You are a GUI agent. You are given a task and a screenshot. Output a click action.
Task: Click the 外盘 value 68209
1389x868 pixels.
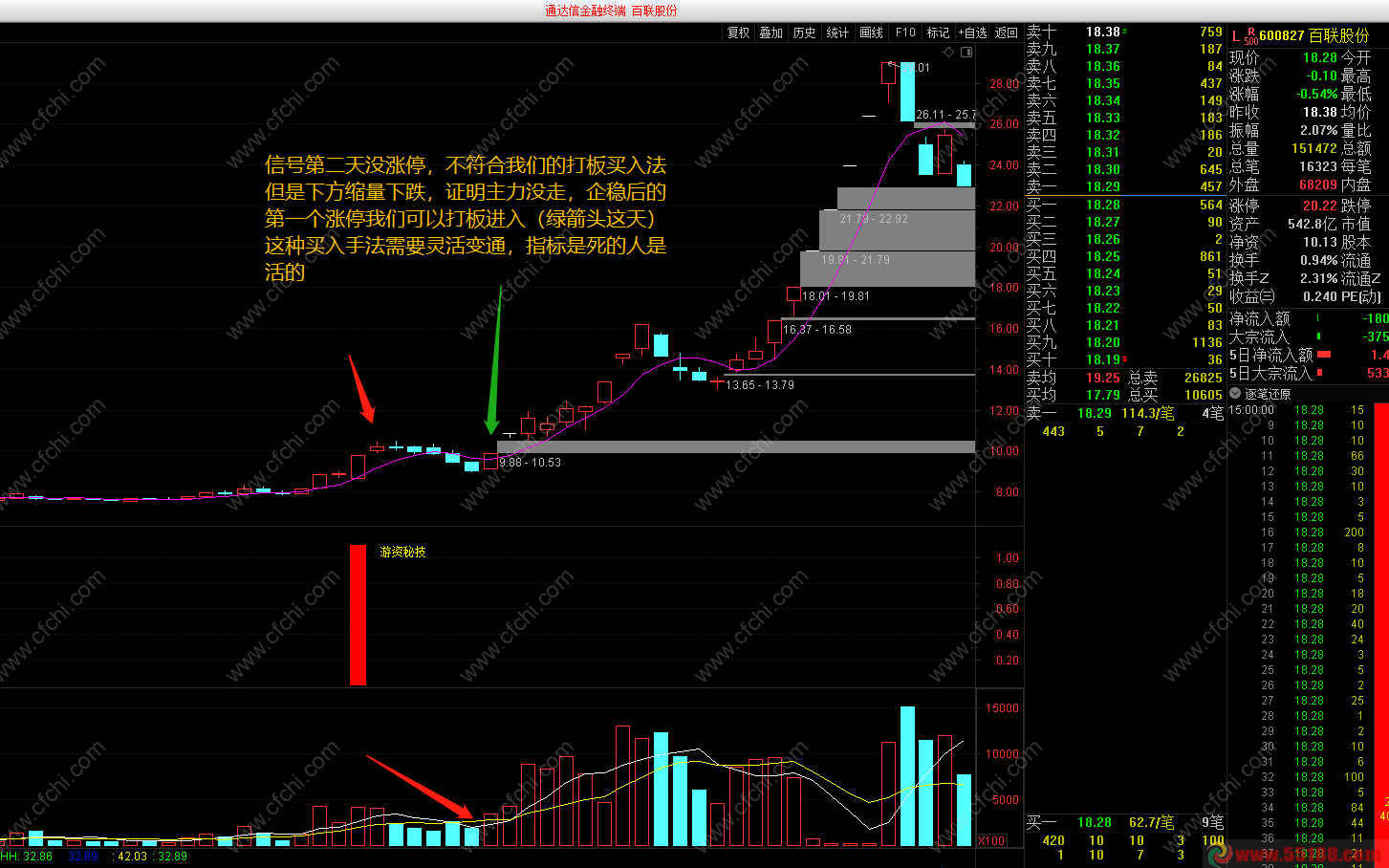click(x=1318, y=184)
